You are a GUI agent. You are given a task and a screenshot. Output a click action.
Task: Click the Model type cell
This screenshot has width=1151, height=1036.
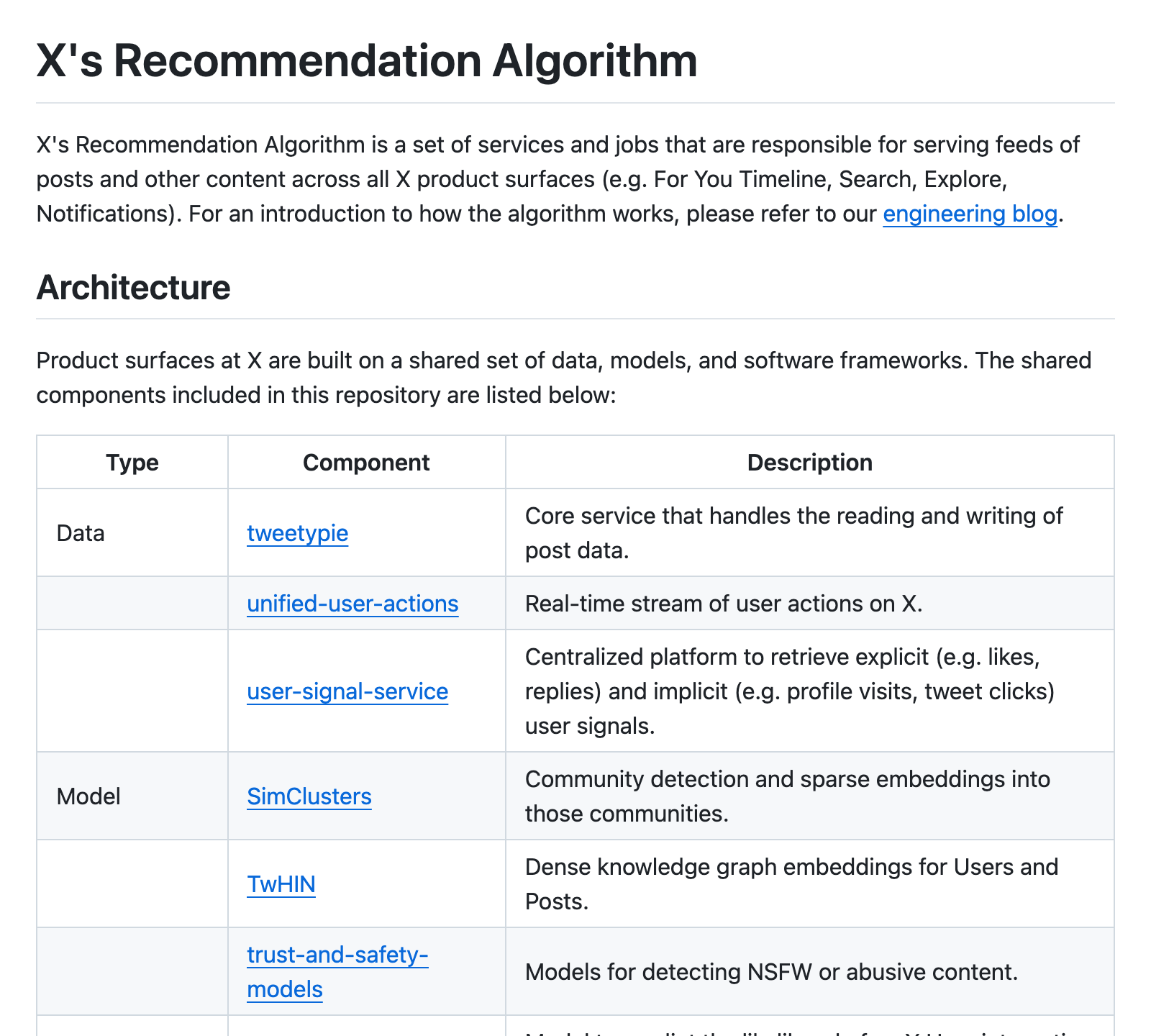coord(88,796)
